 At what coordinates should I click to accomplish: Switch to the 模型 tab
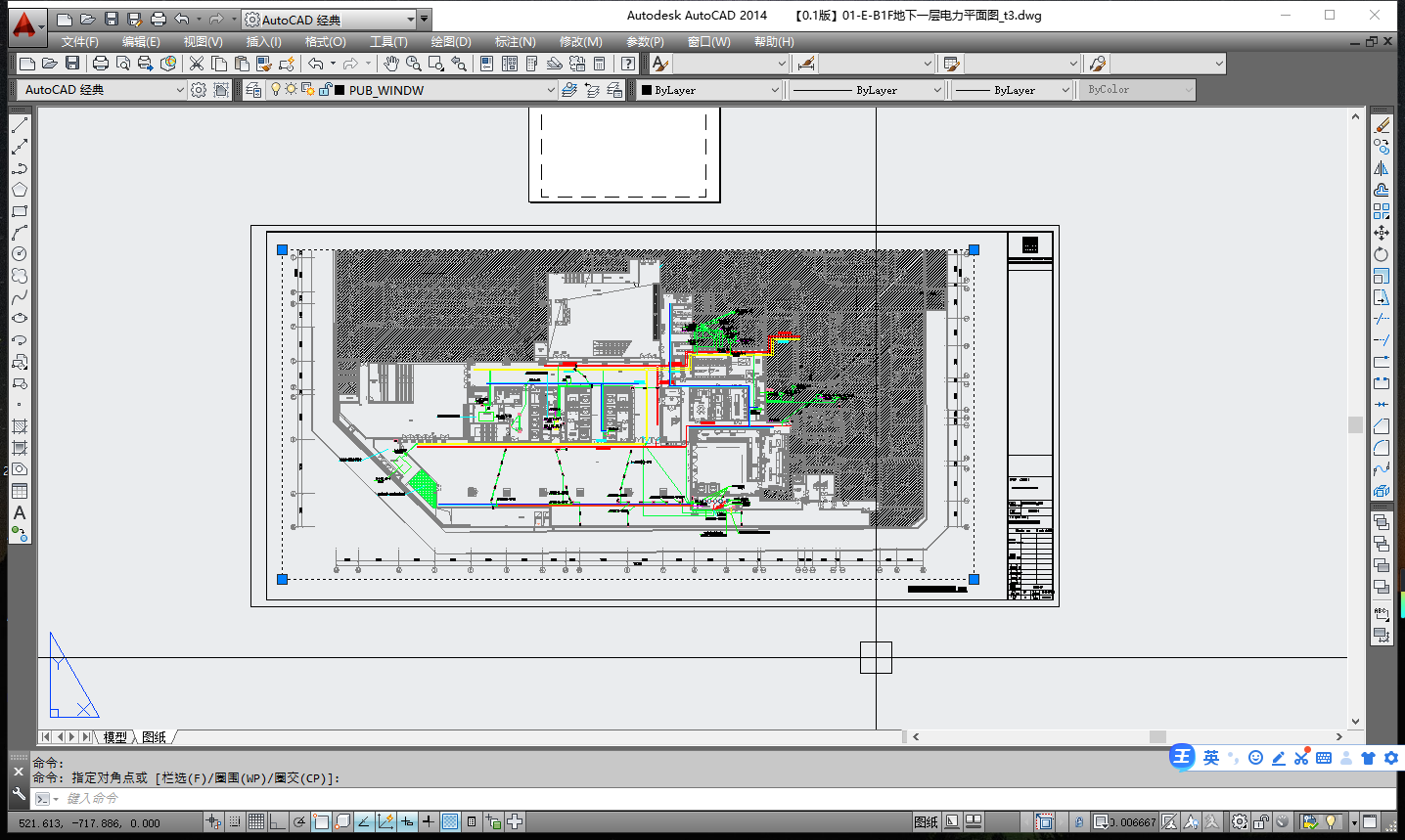pyautogui.click(x=114, y=737)
